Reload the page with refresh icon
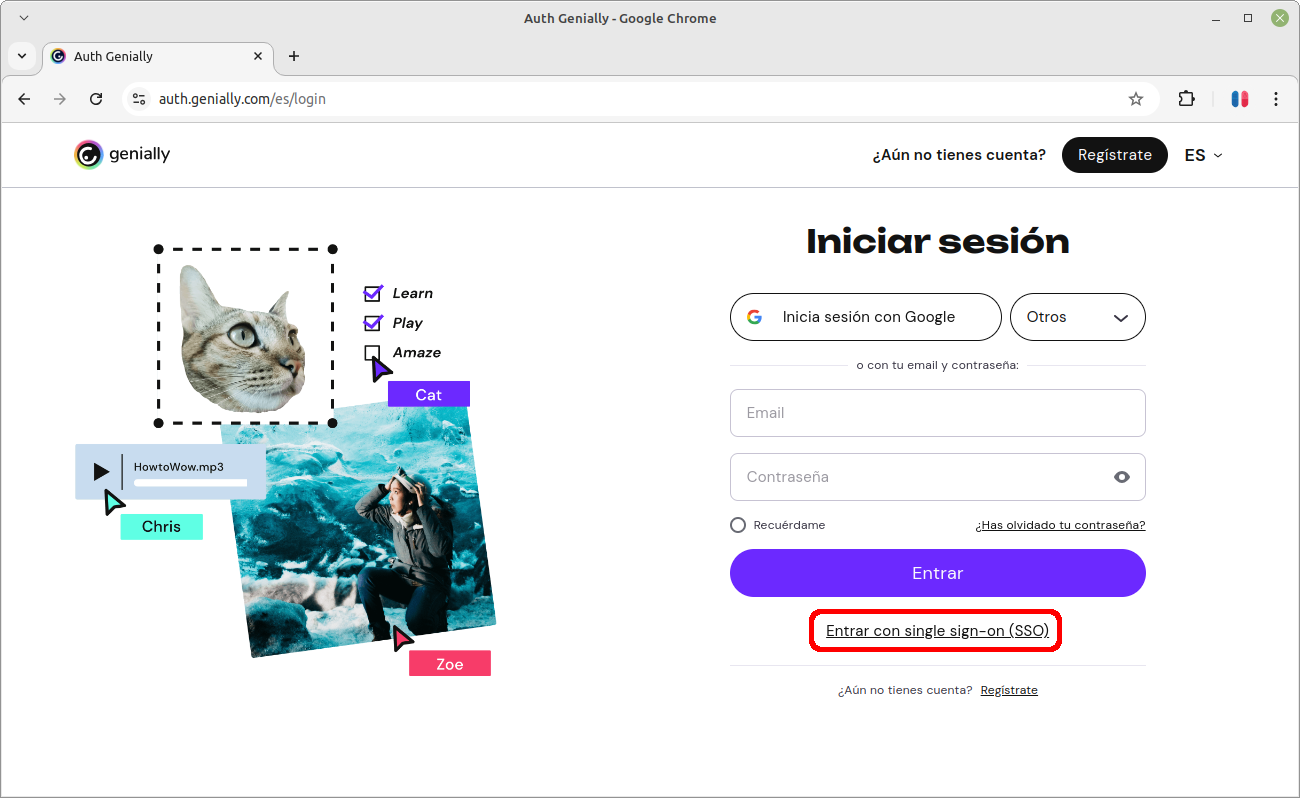This screenshot has width=1300, height=798. point(96,99)
